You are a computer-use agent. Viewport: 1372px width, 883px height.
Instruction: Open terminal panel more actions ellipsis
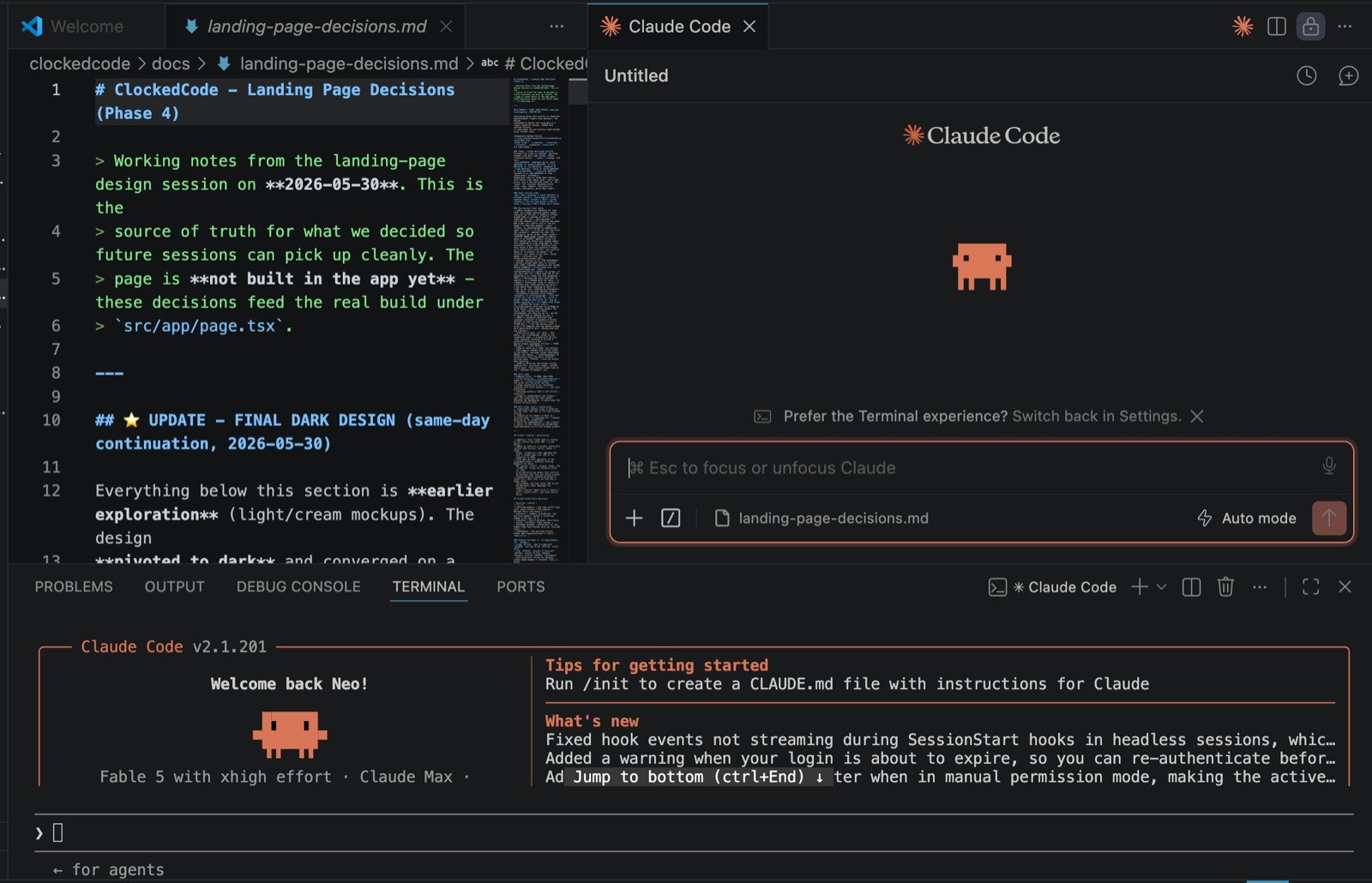[1260, 587]
